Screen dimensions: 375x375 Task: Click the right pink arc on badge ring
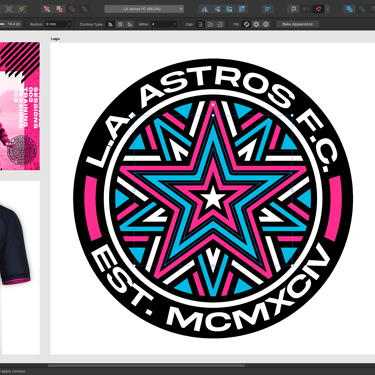pyautogui.click(x=333, y=208)
